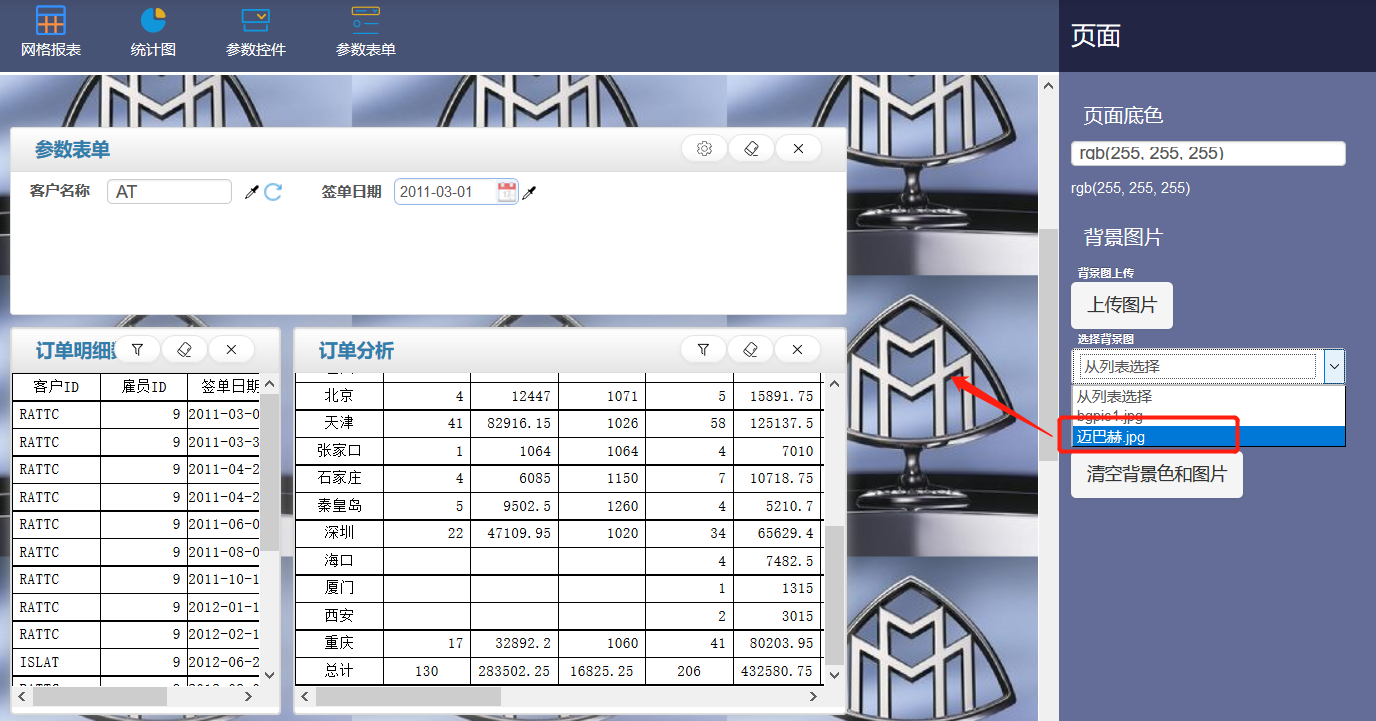Screen dimensions: 1376x721
Task: Click the 283502.25 total cell
Action: [x=514, y=671]
